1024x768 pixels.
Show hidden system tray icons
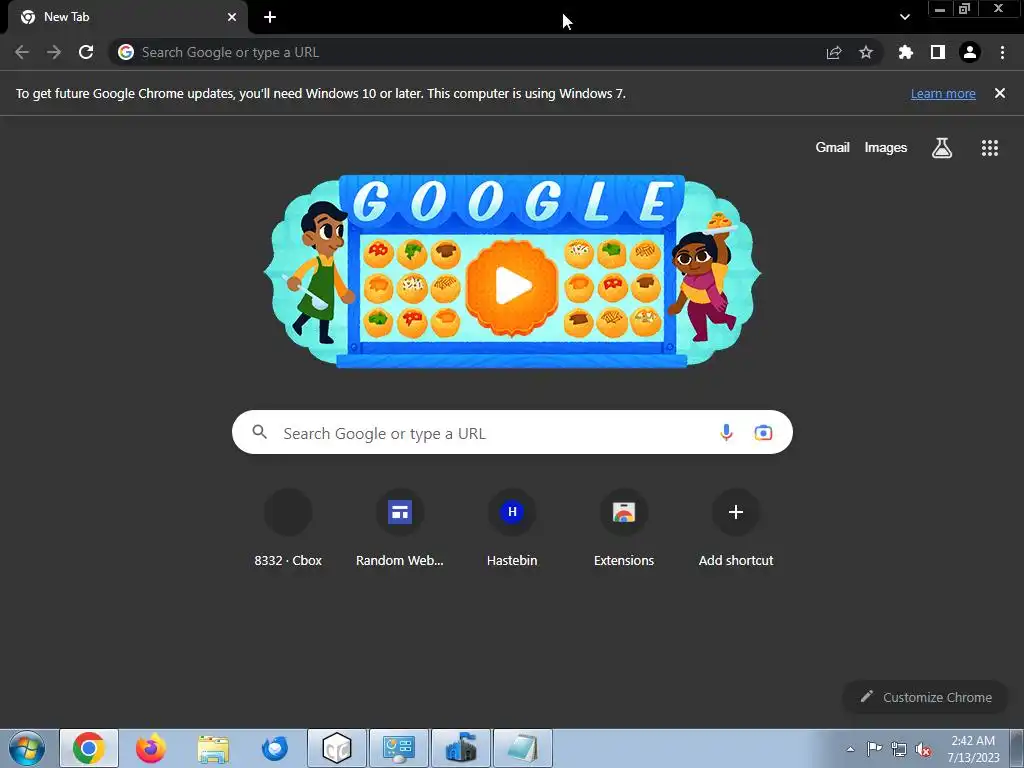(850, 749)
